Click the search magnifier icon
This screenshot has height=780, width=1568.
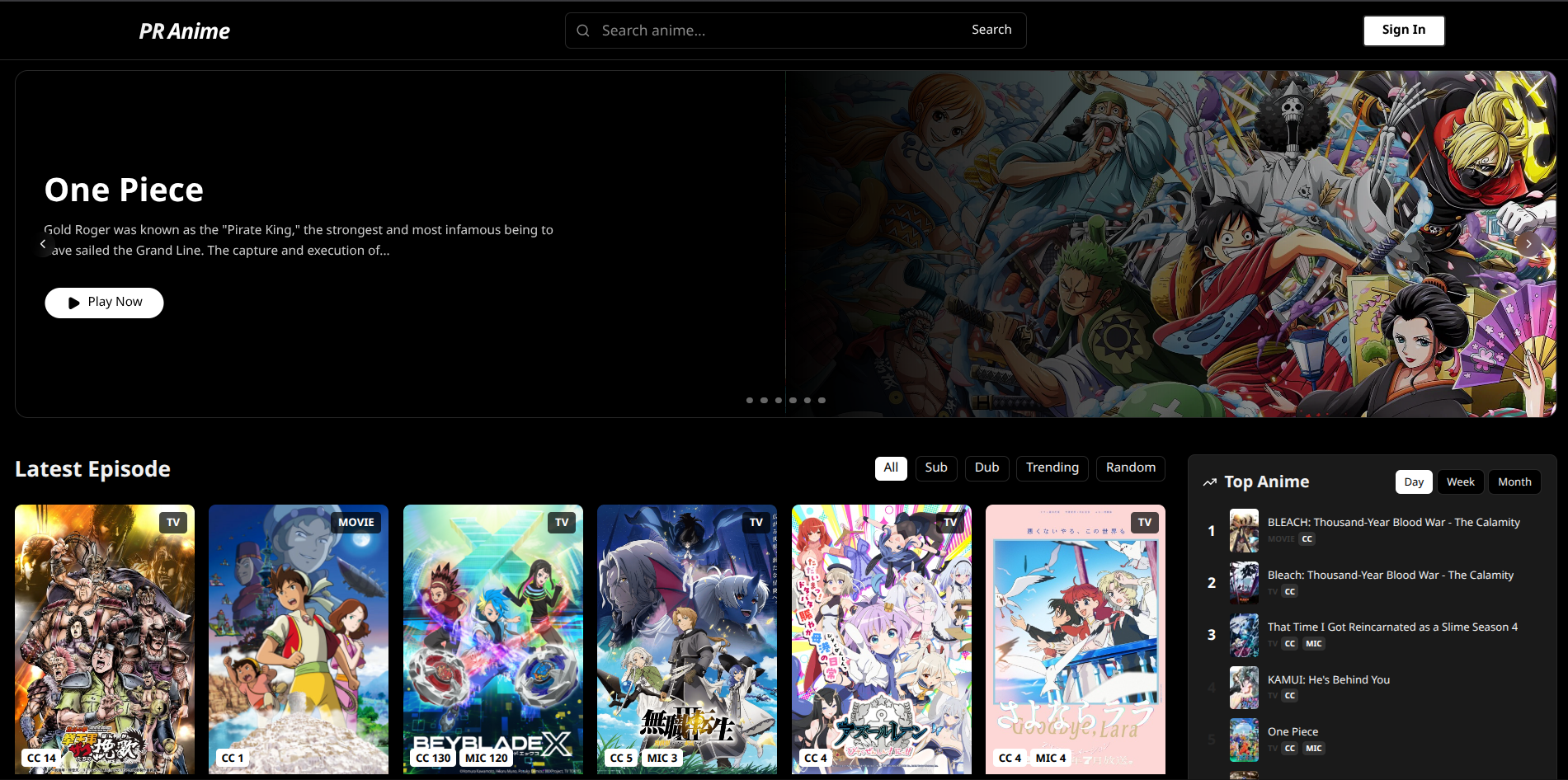pos(583,31)
